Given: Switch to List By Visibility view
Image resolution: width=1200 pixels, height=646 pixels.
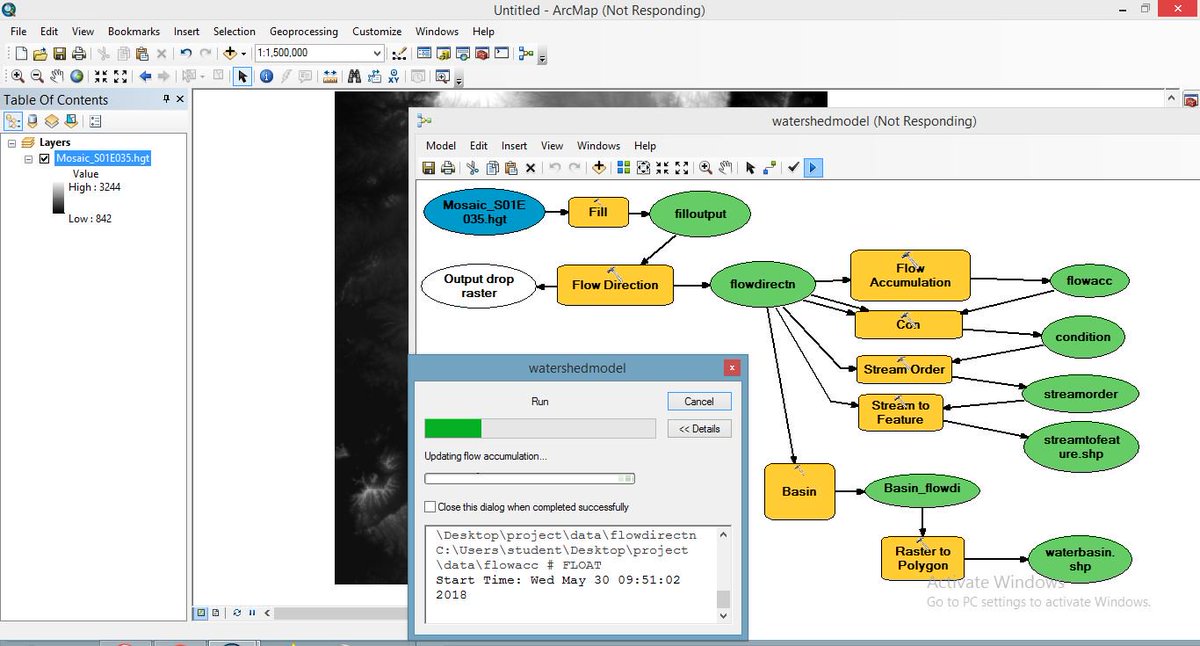Looking at the screenshot, I should (51, 121).
